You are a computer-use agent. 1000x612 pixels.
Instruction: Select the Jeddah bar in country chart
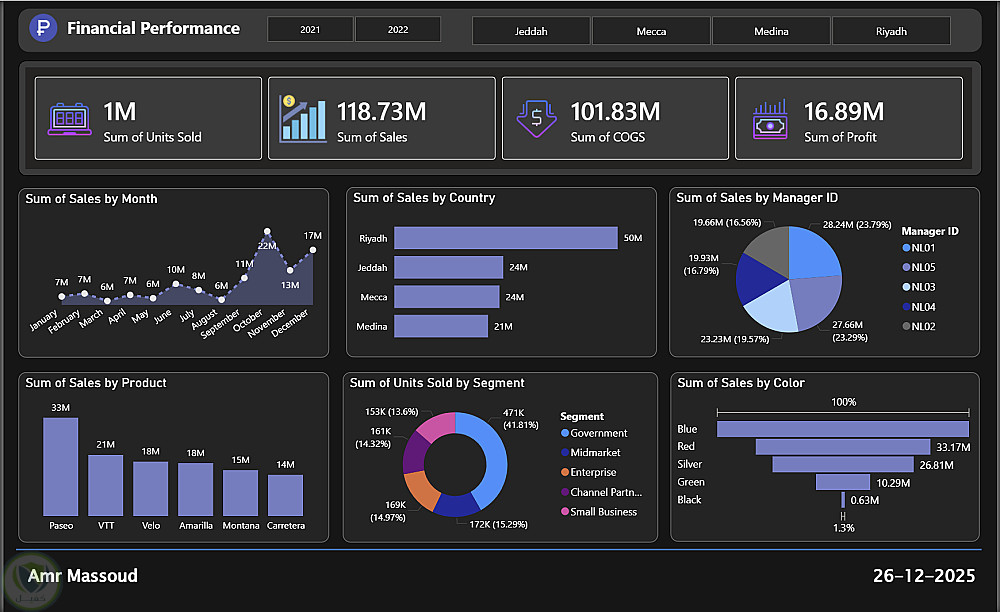[448, 267]
